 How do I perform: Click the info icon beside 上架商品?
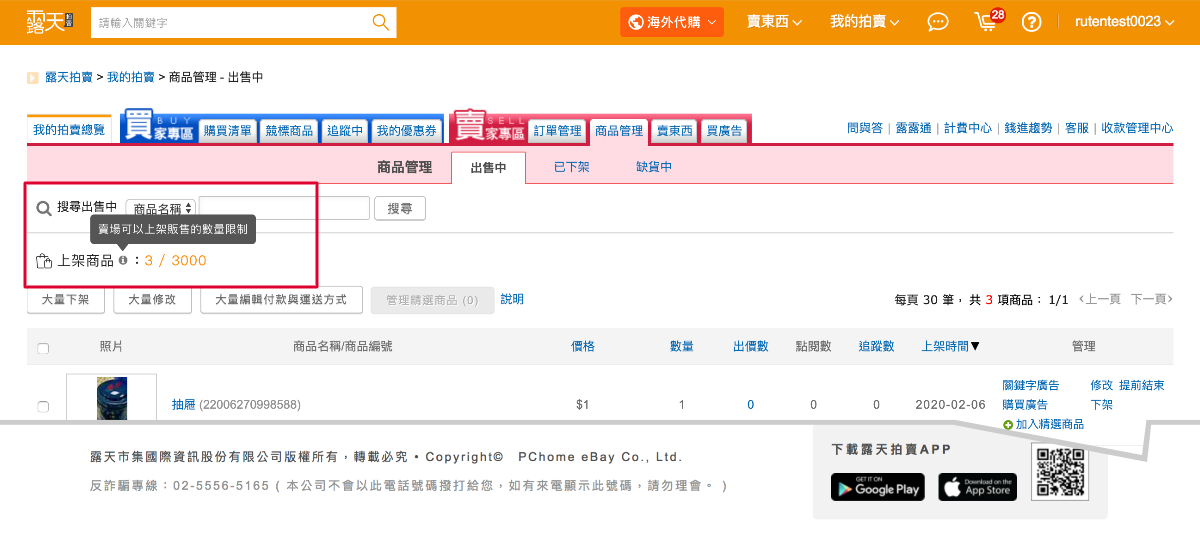pos(123,260)
